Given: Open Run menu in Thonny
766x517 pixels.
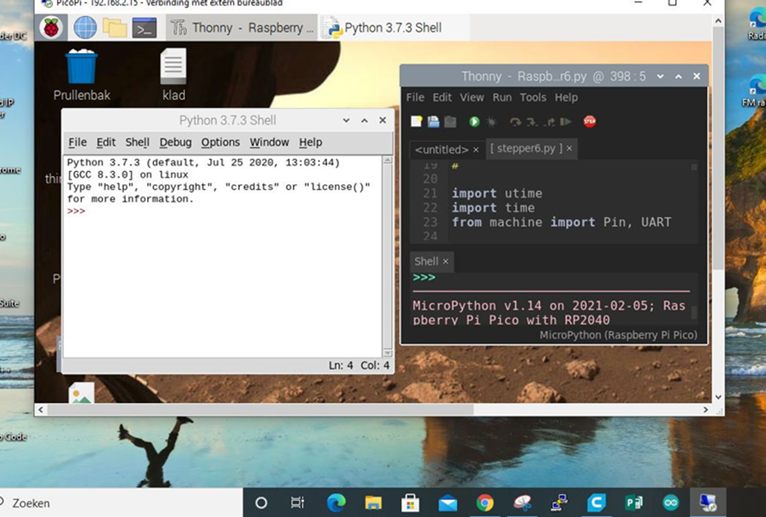Looking at the screenshot, I should click(x=502, y=97).
